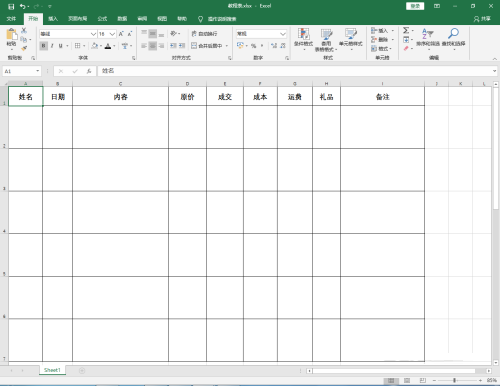
Task: Click the Decrease Indent icon
Action: pyautogui.click(x=173, y=46)
